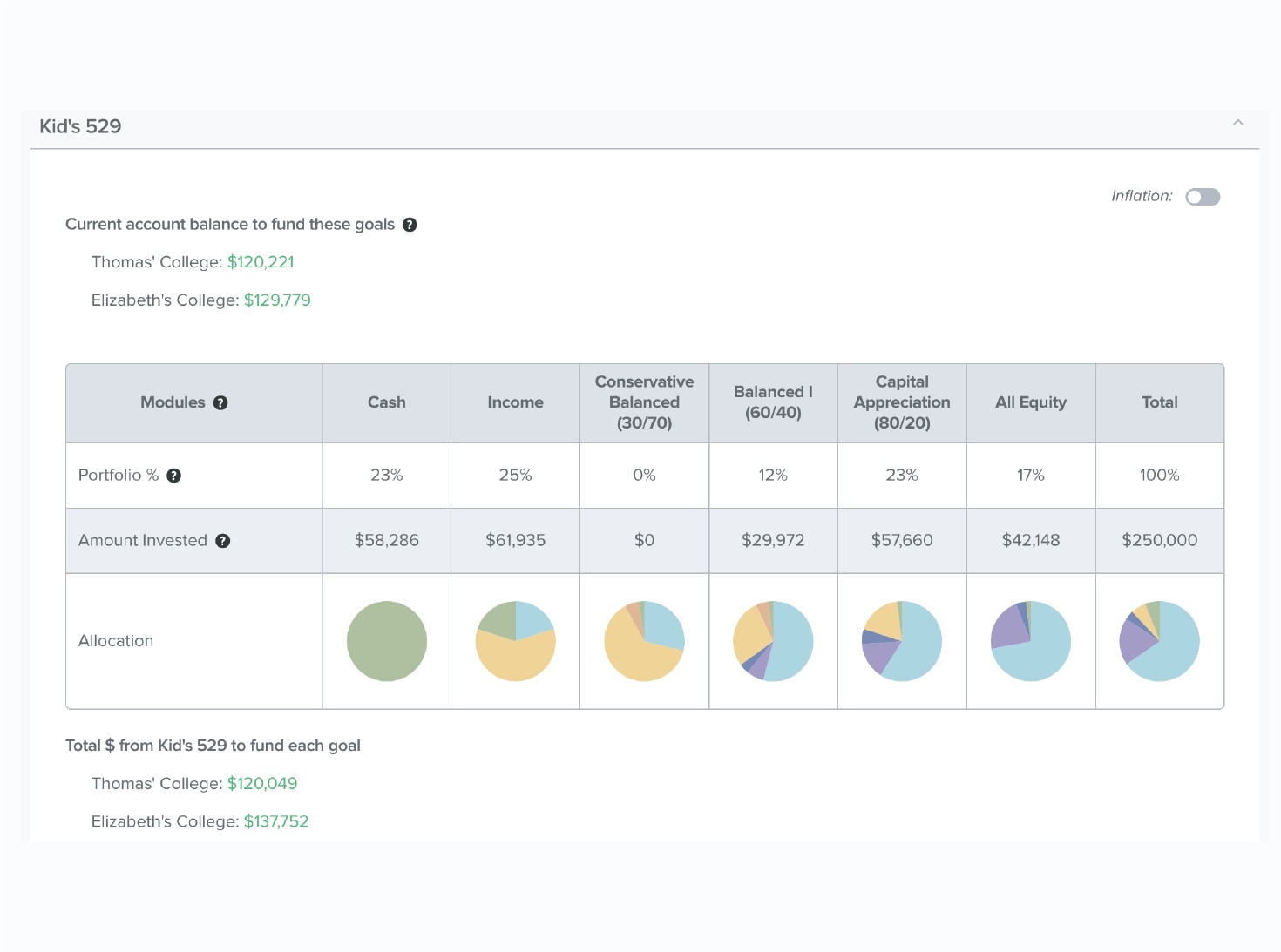Click the All Equity allocation pie chart
Viewport: 1281px width, 952px height.
pos(1031,641)
